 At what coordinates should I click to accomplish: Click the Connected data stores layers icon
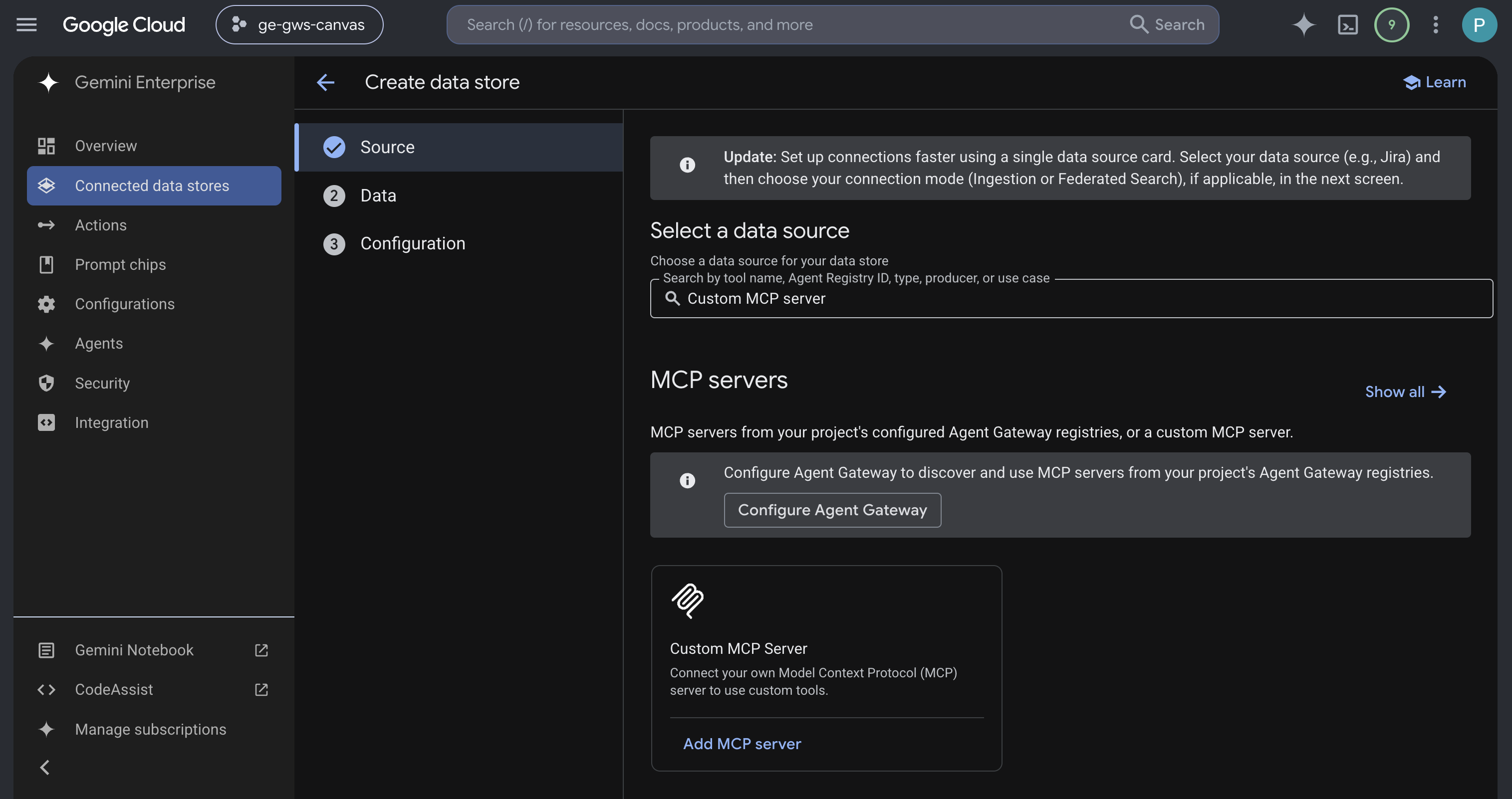[46, 186]
